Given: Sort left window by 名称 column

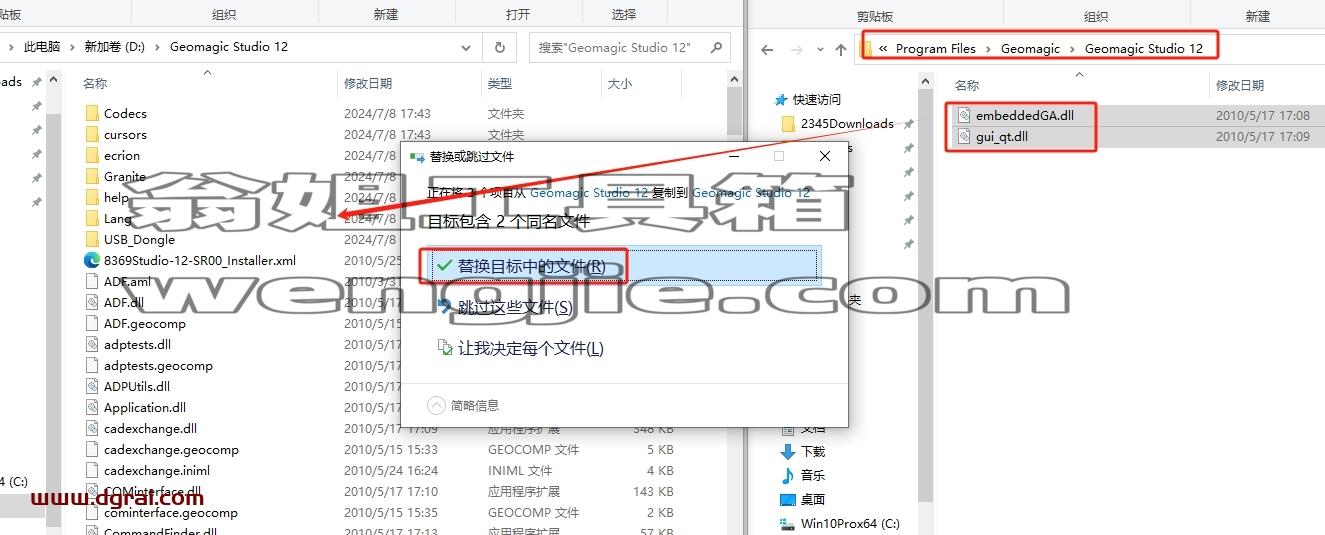Looking at the screenshot, I should 95,83.
